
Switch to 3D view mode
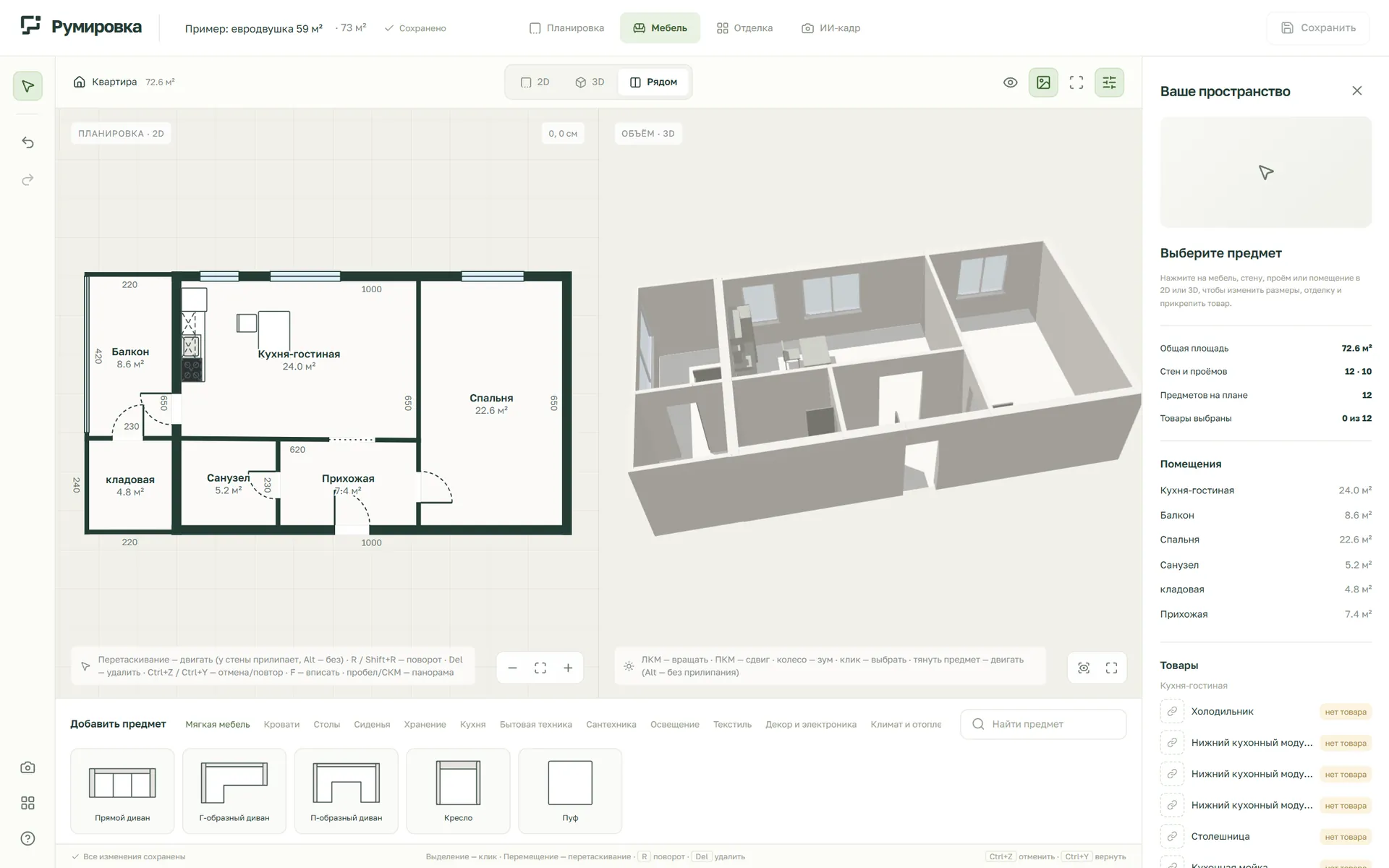590,82
